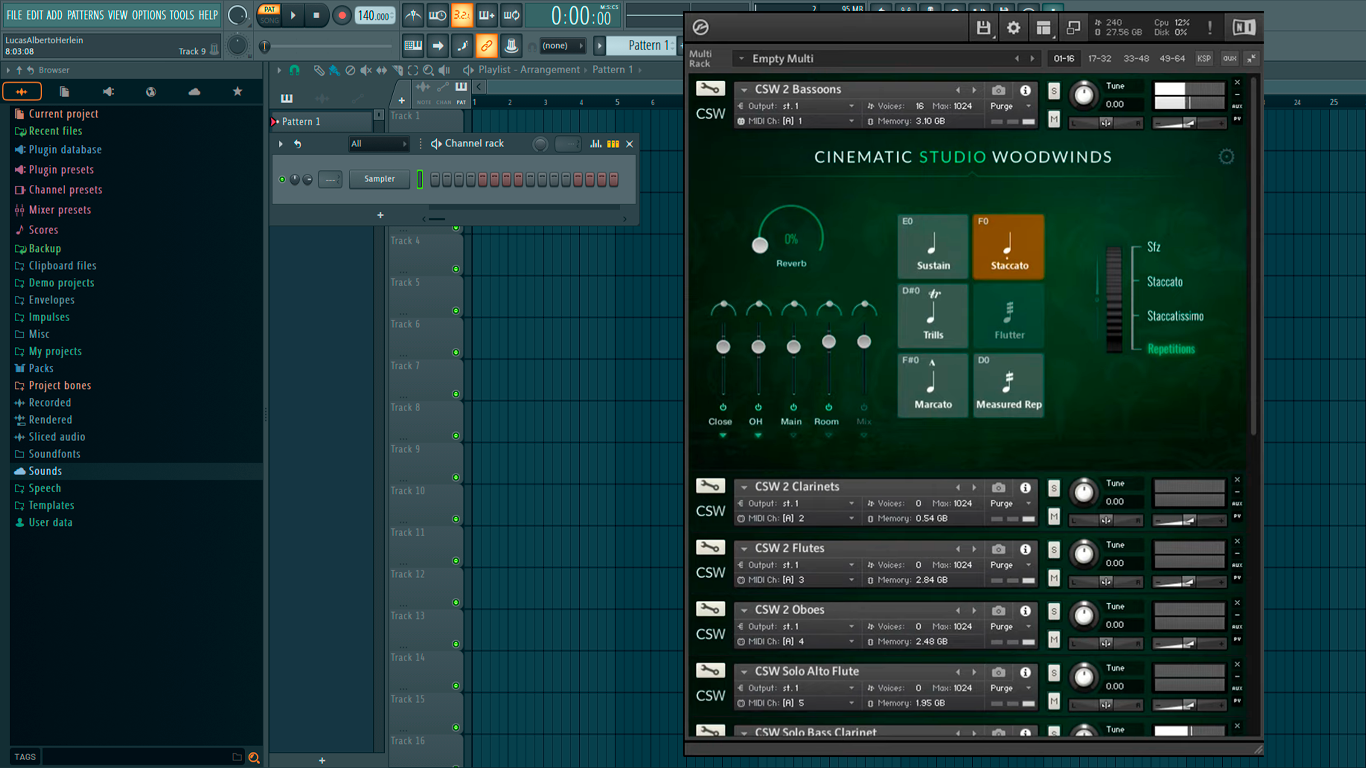Solo the CSW 2 Bassoons instrument
The image size is (1366, 768).
point(1054,91)
